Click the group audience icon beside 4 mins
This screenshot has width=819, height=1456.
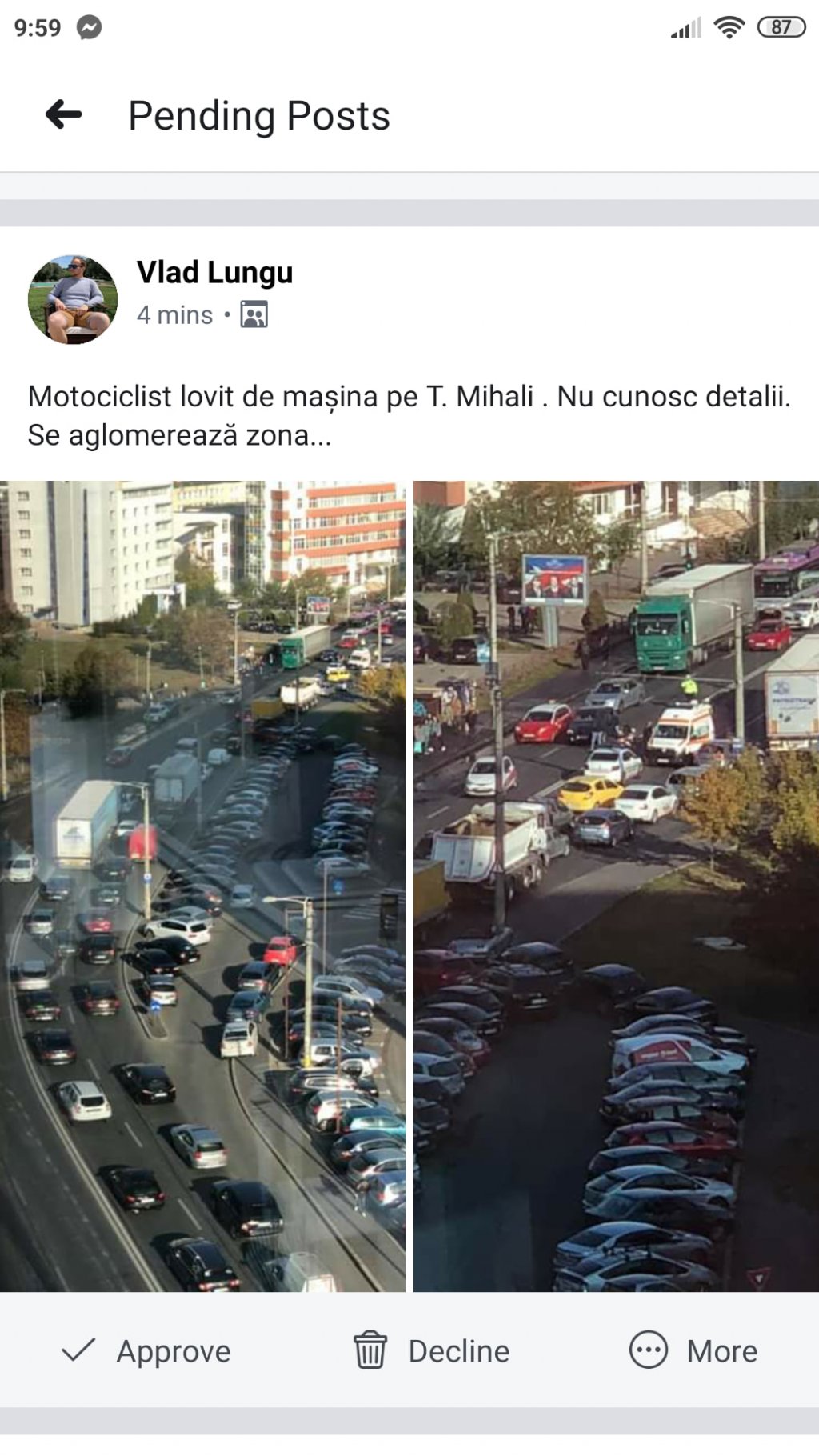(x=254, y=315)
